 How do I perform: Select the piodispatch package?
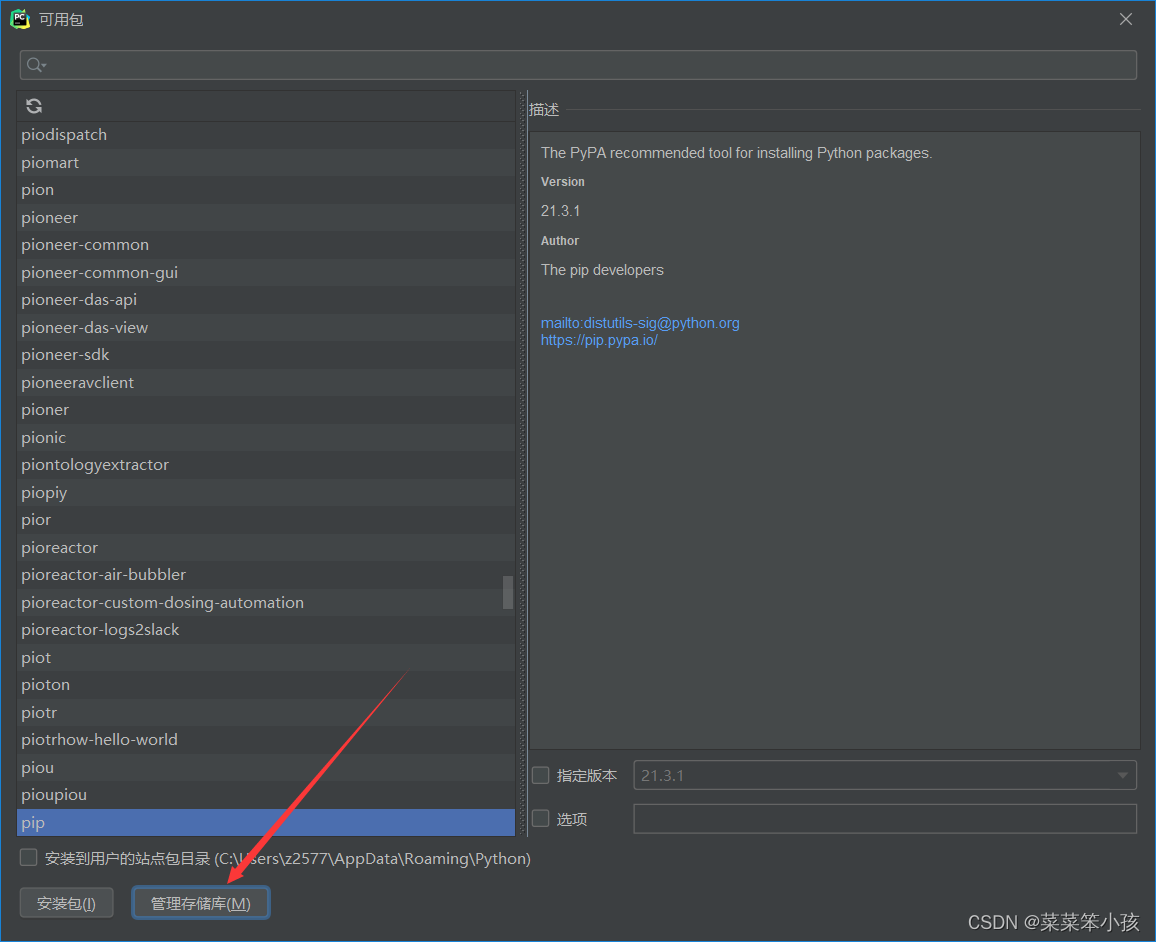coord(265,135)
